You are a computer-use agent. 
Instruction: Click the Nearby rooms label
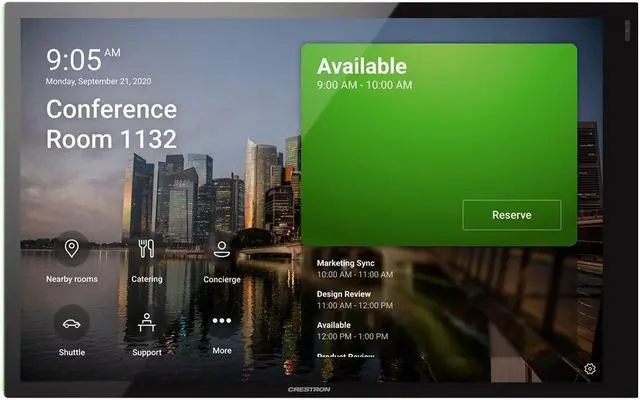(x=72, y=279)
